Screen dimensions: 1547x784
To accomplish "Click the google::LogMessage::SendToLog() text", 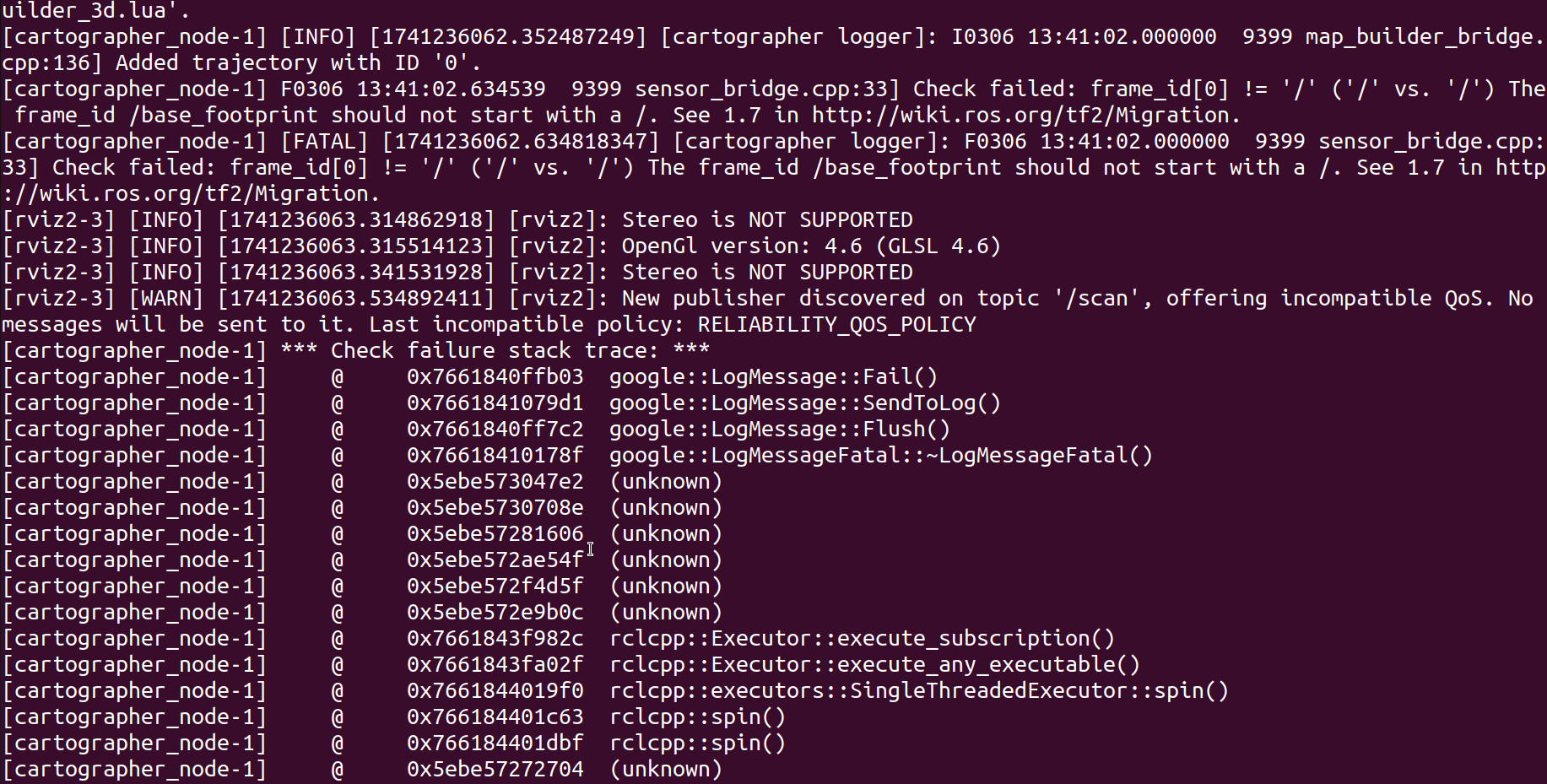I will 805,403.
